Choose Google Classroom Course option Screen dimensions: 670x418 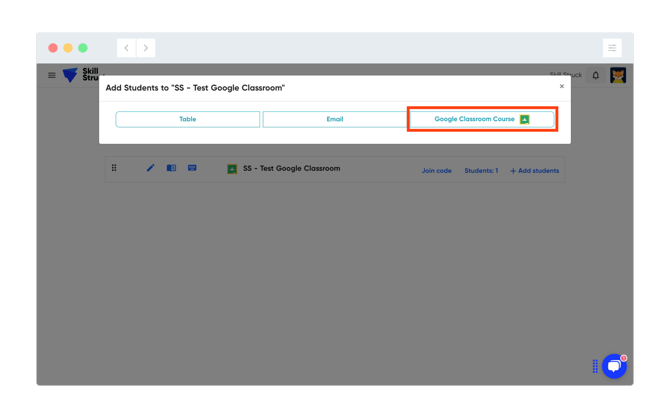481,119
